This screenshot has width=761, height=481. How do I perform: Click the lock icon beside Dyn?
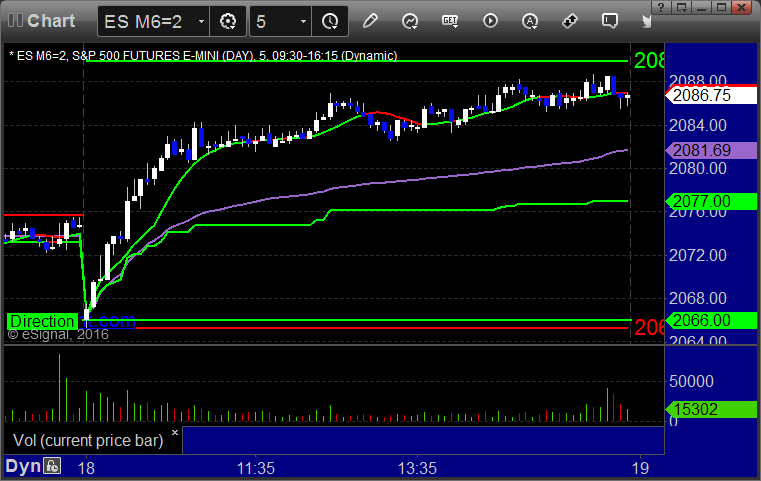coord(52,466)
